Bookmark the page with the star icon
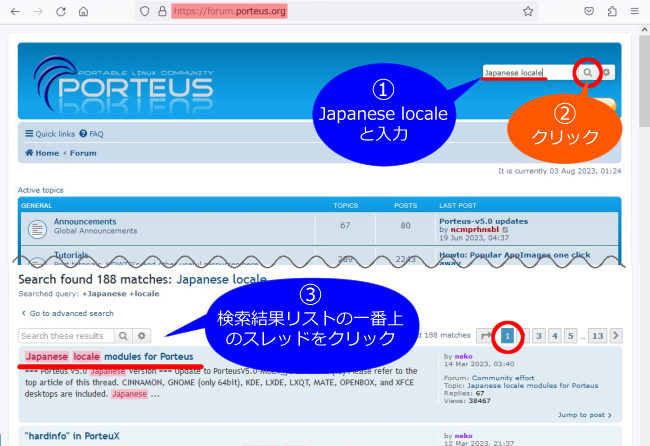Screen dimensions: 650x446 click(528, 11)
